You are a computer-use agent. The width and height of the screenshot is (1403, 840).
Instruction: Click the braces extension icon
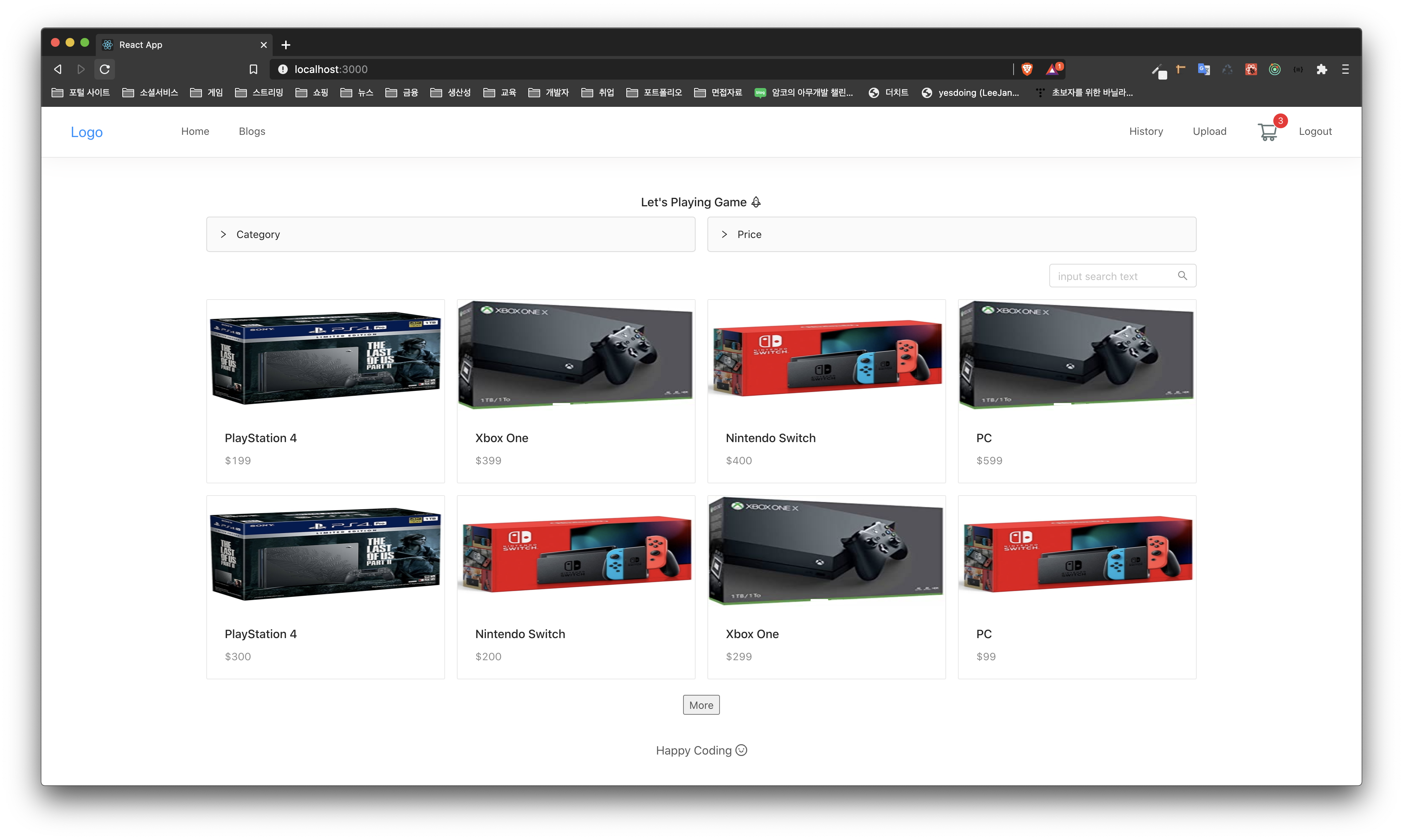click(1298, 69)
